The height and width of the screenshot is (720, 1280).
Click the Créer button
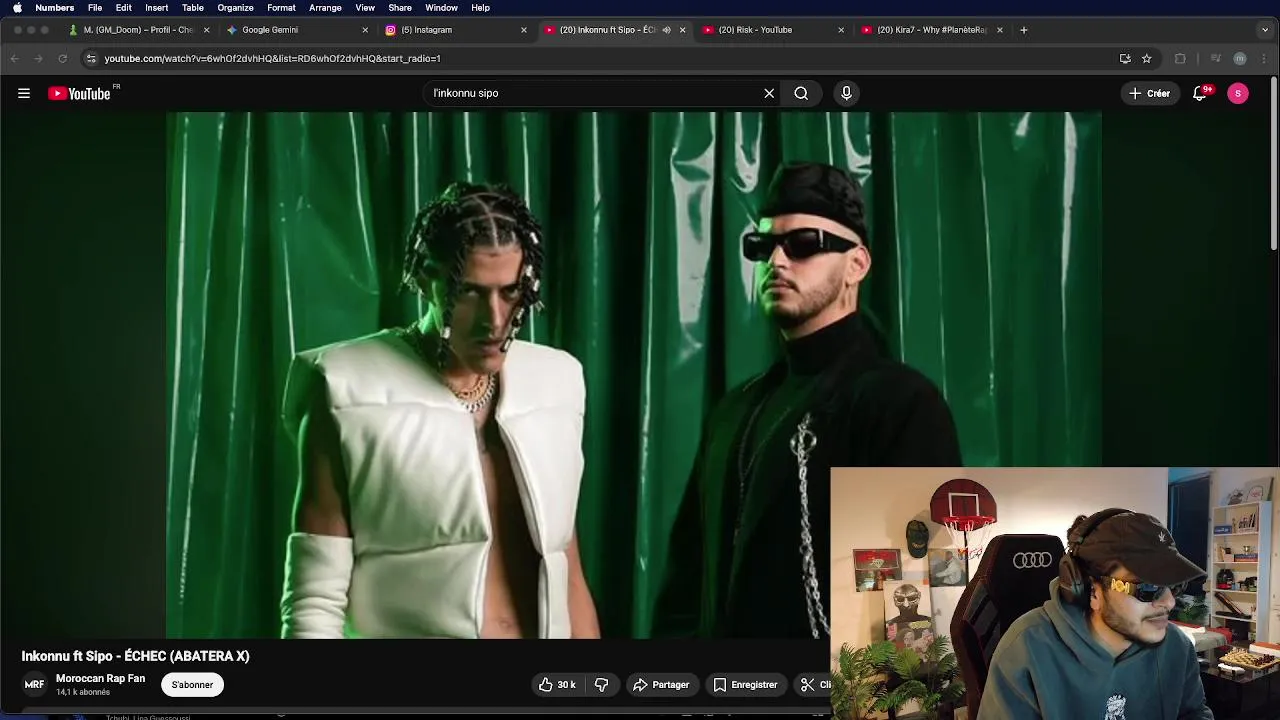pos(1150,93)
